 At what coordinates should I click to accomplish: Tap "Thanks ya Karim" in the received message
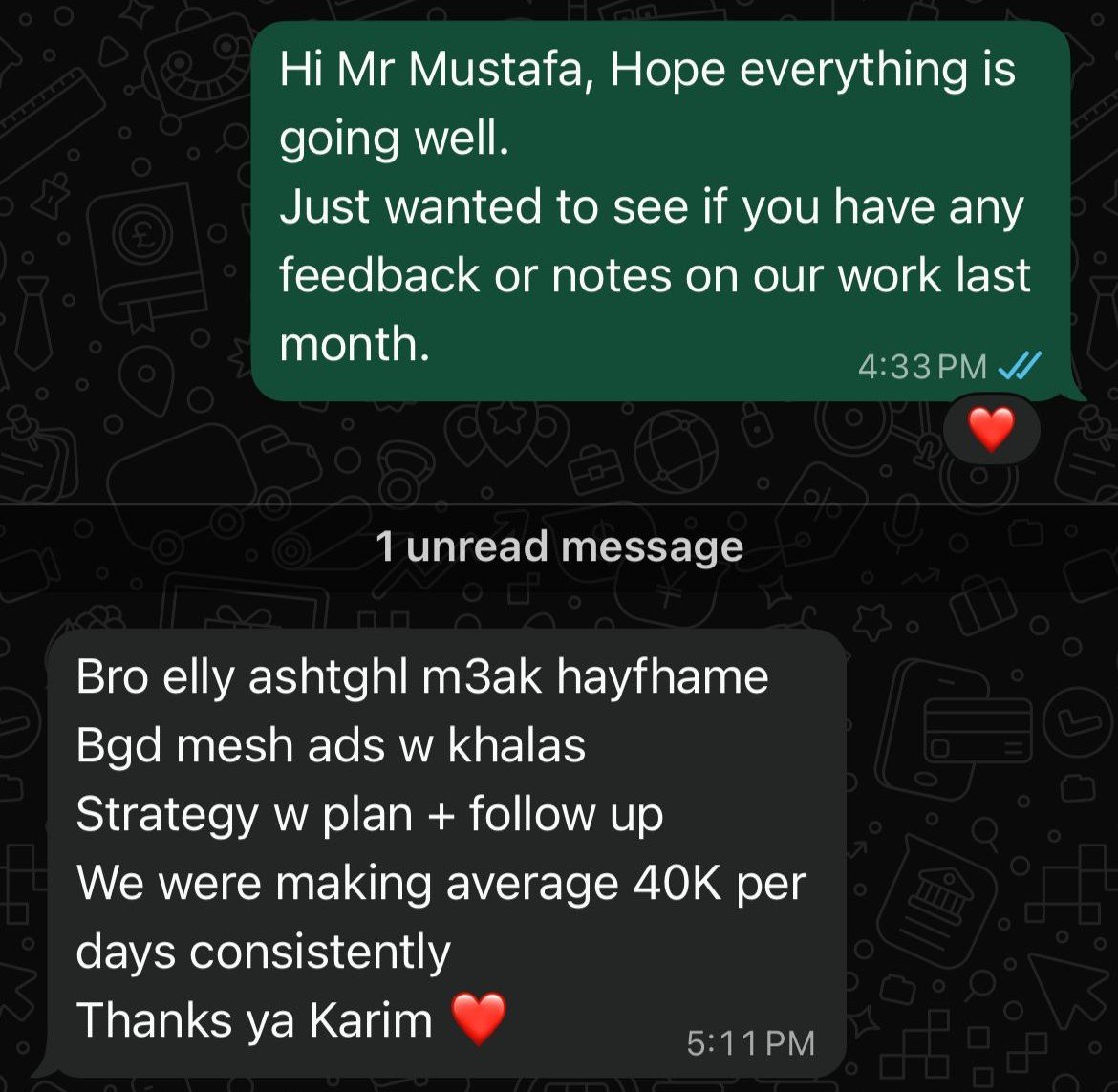(x=254, y=1020)
